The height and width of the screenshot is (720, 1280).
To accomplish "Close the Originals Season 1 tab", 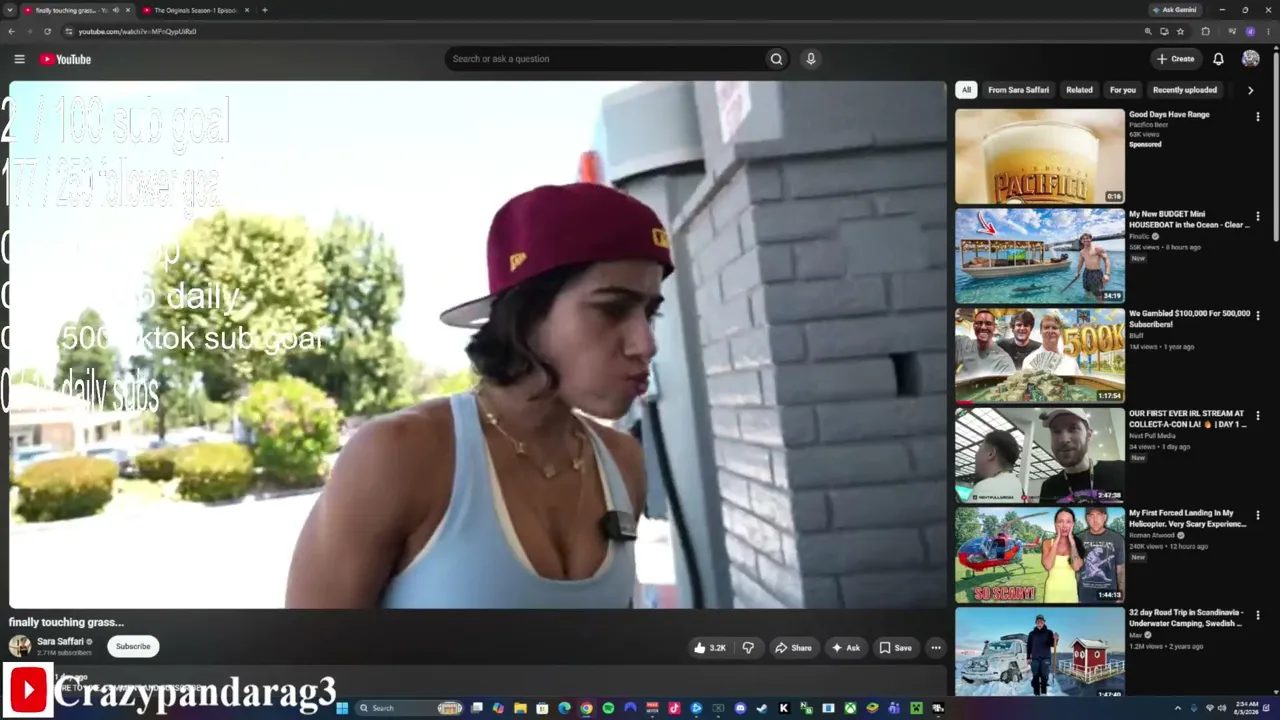I will coord(246,10).
